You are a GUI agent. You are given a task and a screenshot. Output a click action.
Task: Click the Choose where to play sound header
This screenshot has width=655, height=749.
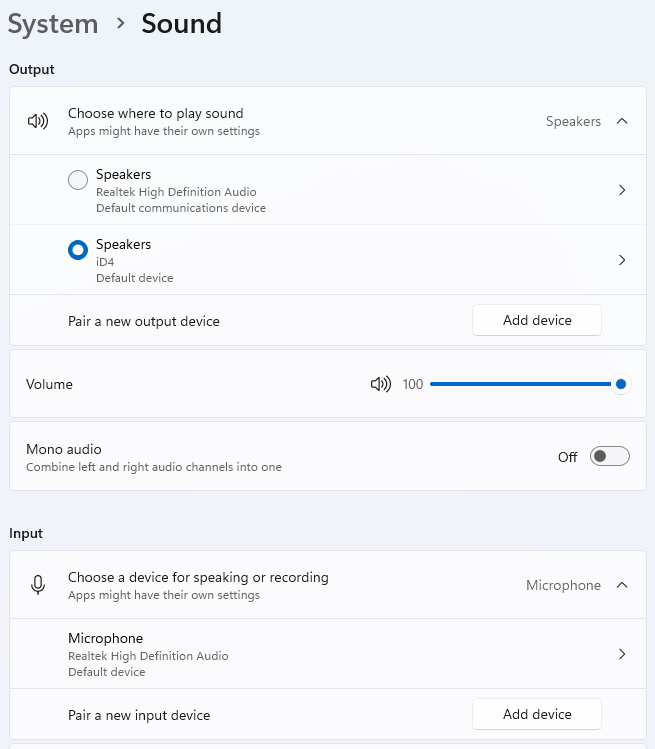pos(156,113)
